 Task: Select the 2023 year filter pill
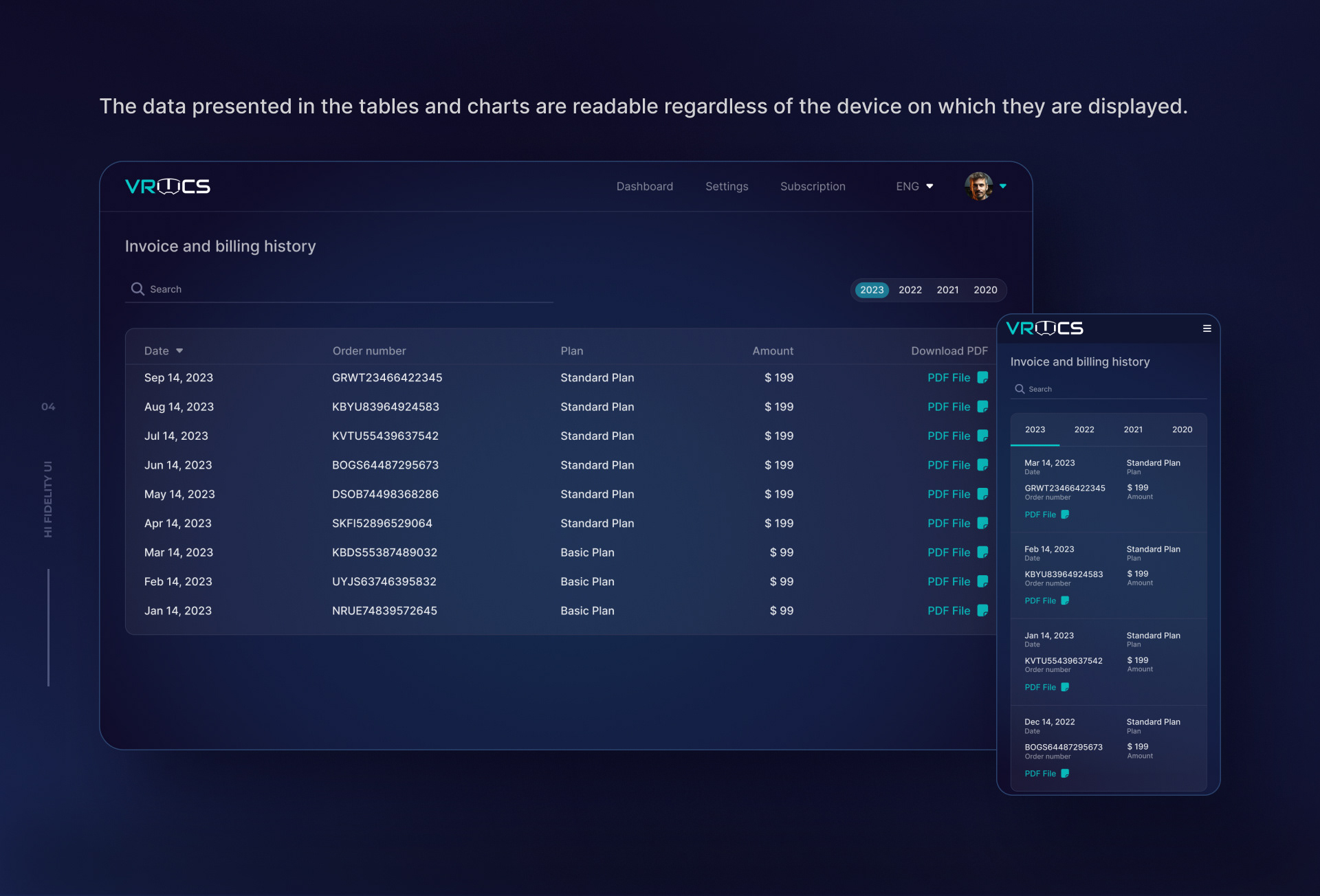pos(872,290)
